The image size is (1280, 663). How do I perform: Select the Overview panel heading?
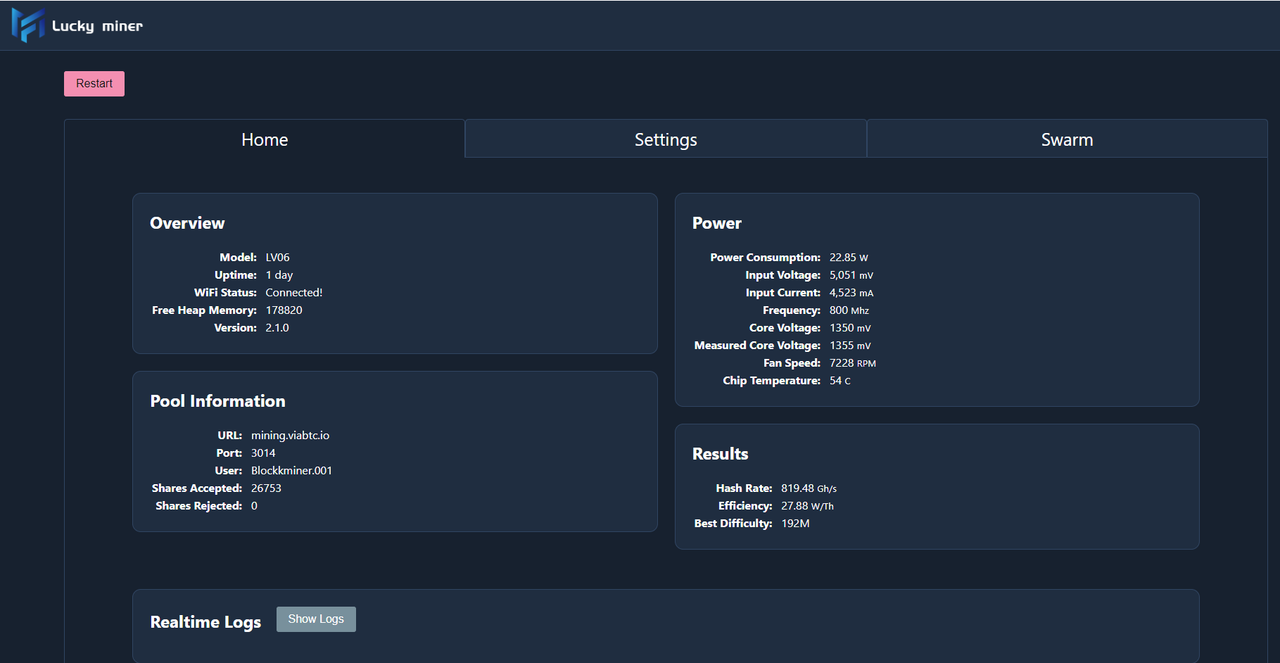187,223
